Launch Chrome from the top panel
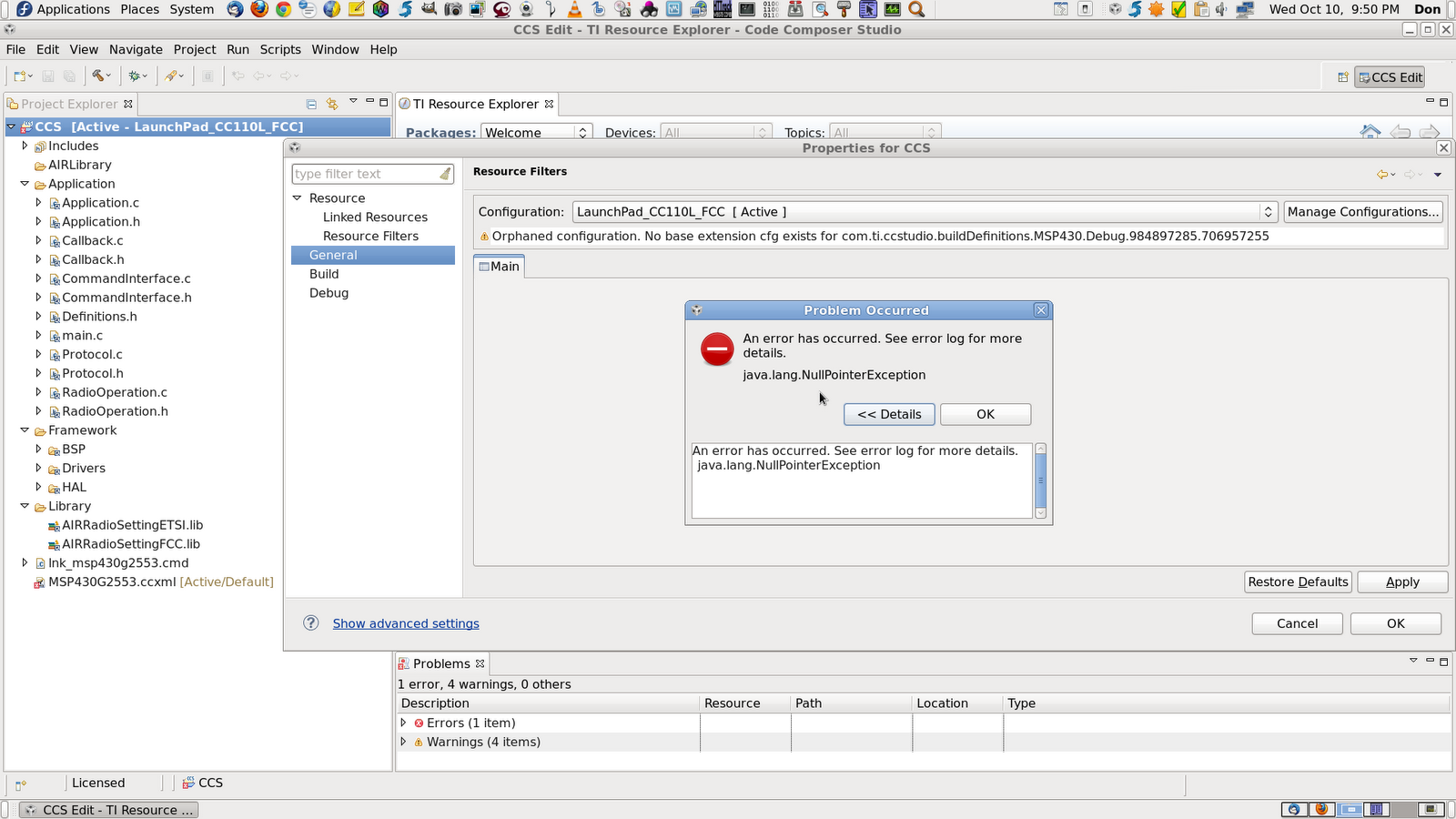This screenshot has height=819, width=1456. tap(283, 9)
